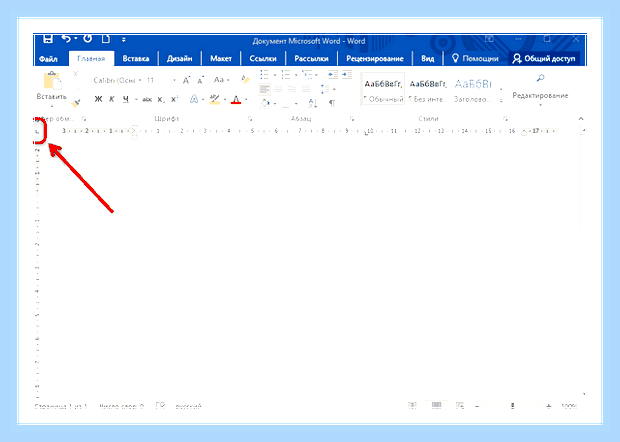The height and width of the screenshot is (442, 620).
Task: Toggle superscript formatting
Action: tap(174, 99)
